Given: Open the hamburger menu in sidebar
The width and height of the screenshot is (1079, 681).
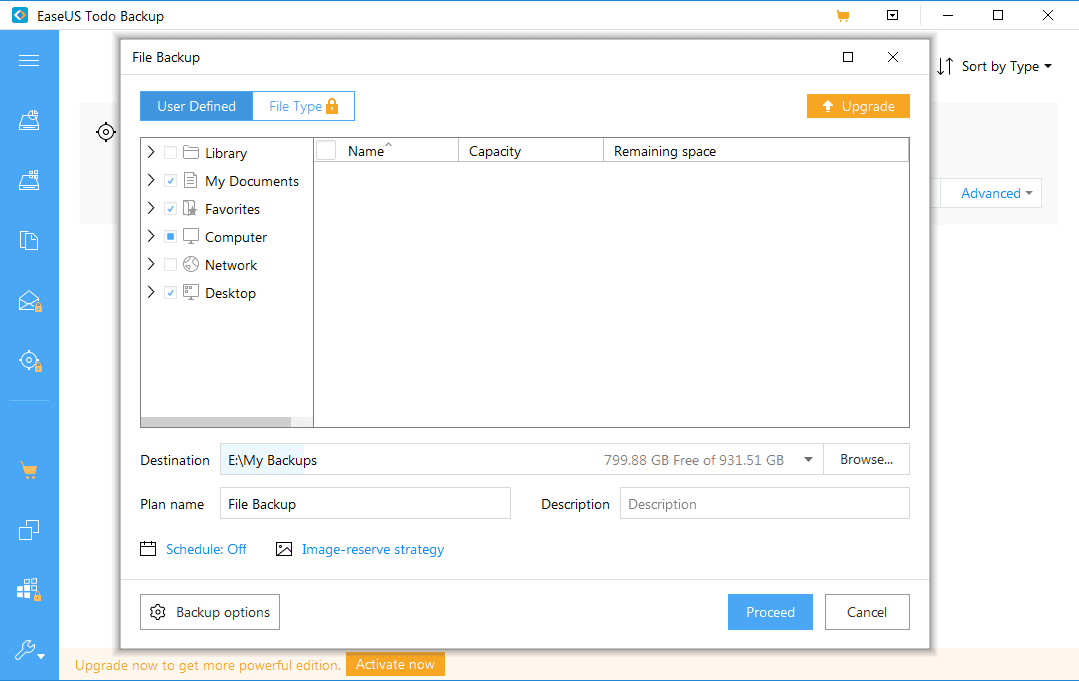Looking at the screenshot, I should 29,61.
